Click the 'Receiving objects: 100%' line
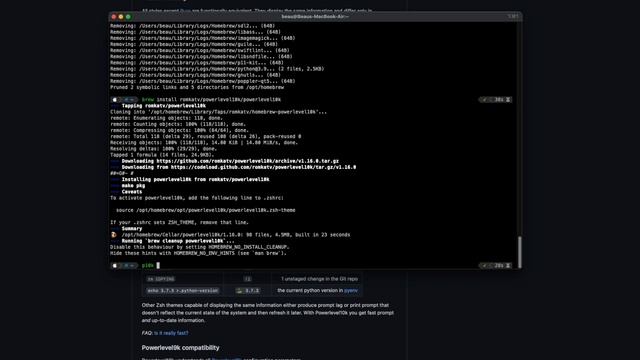The image size is (640, 360). pyautogui.click(x=204, y=143)
